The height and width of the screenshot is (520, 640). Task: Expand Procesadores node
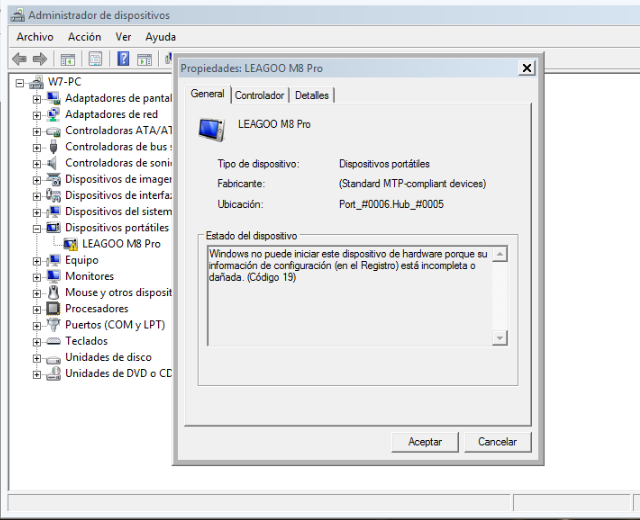tap(37, 310)
